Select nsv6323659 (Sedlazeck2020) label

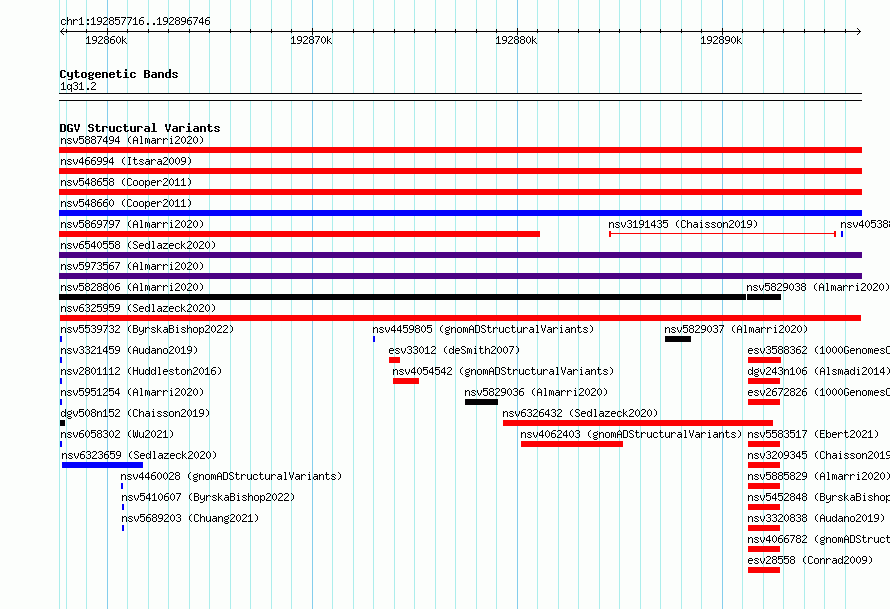click(139, 455)
